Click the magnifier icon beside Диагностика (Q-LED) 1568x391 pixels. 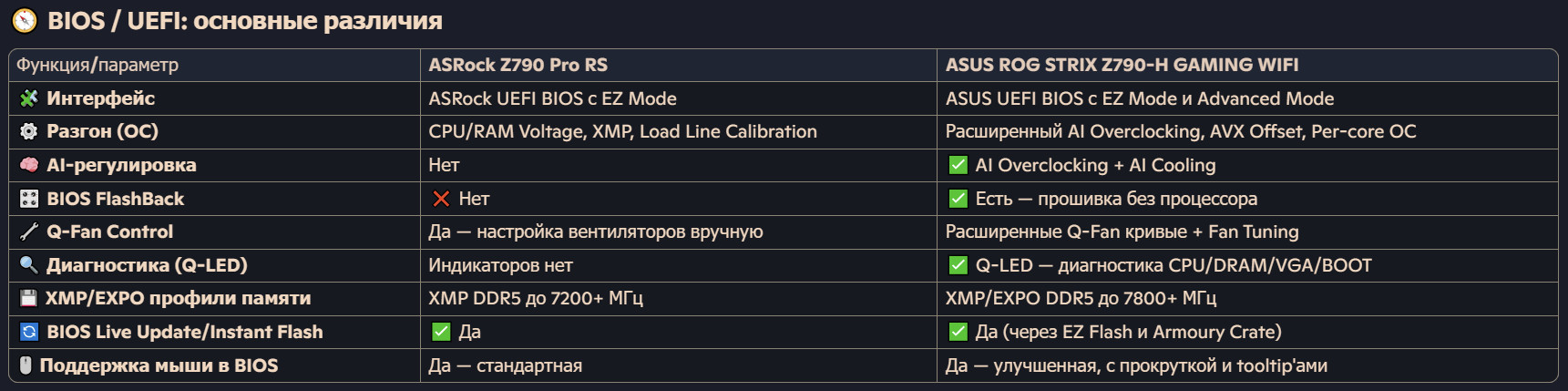tap(29, 265)
